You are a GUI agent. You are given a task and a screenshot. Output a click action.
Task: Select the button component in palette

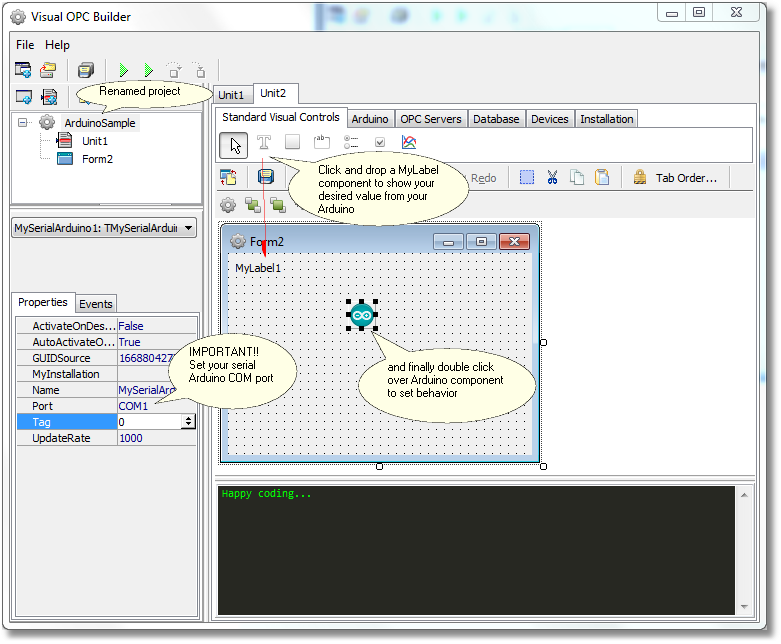tap(292, 142)
